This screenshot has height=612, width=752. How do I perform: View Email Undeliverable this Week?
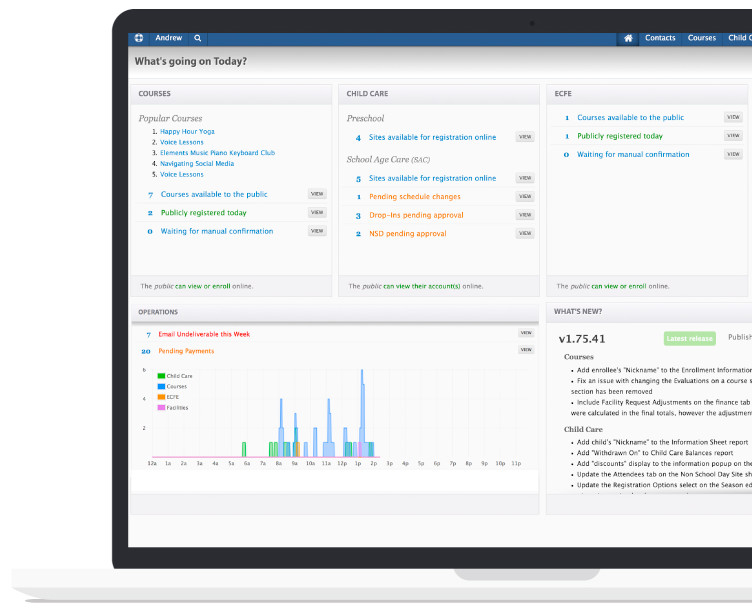click(526, 333)
